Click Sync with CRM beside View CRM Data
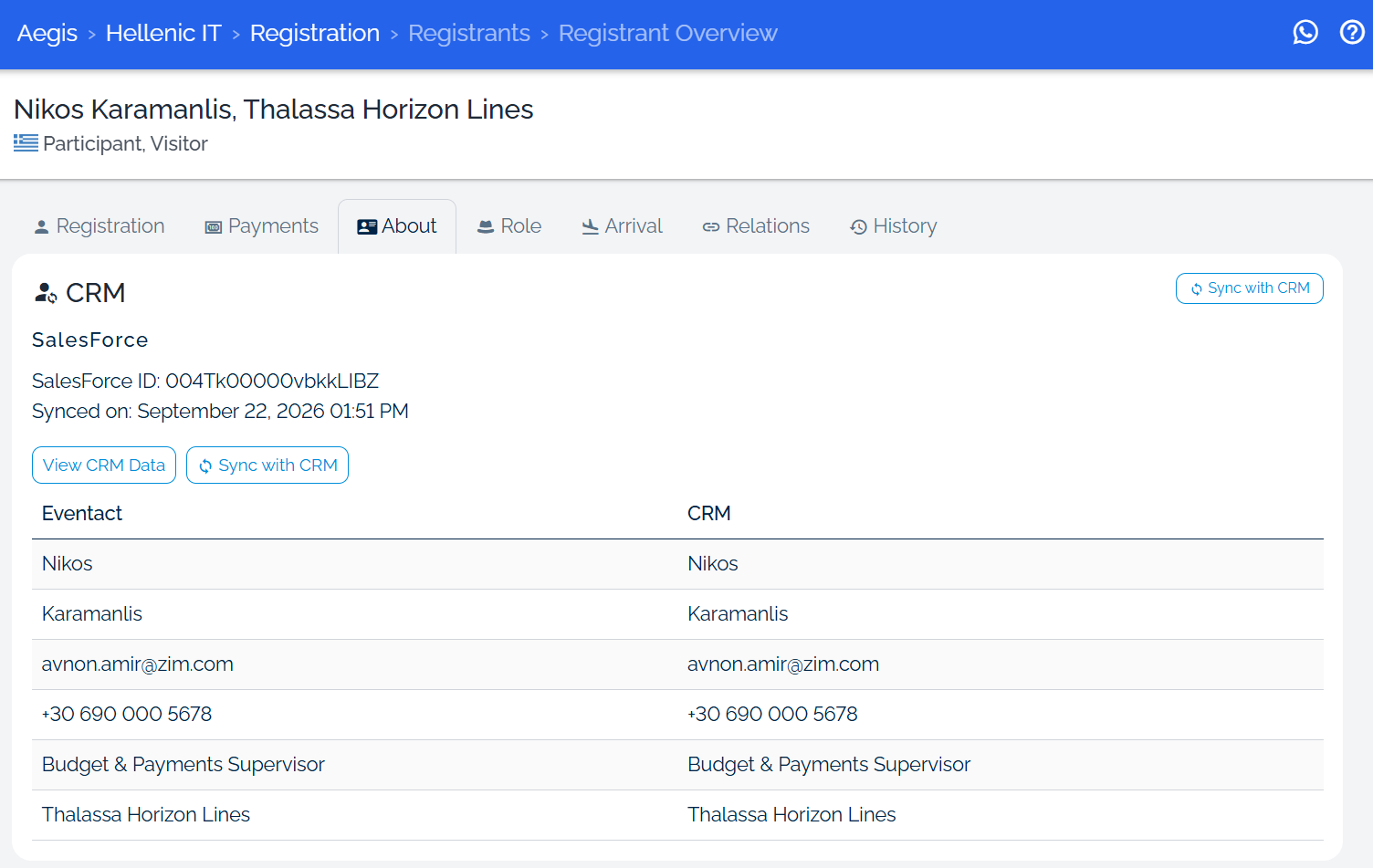Screen dimensions: 1373x868 (267, 465)
